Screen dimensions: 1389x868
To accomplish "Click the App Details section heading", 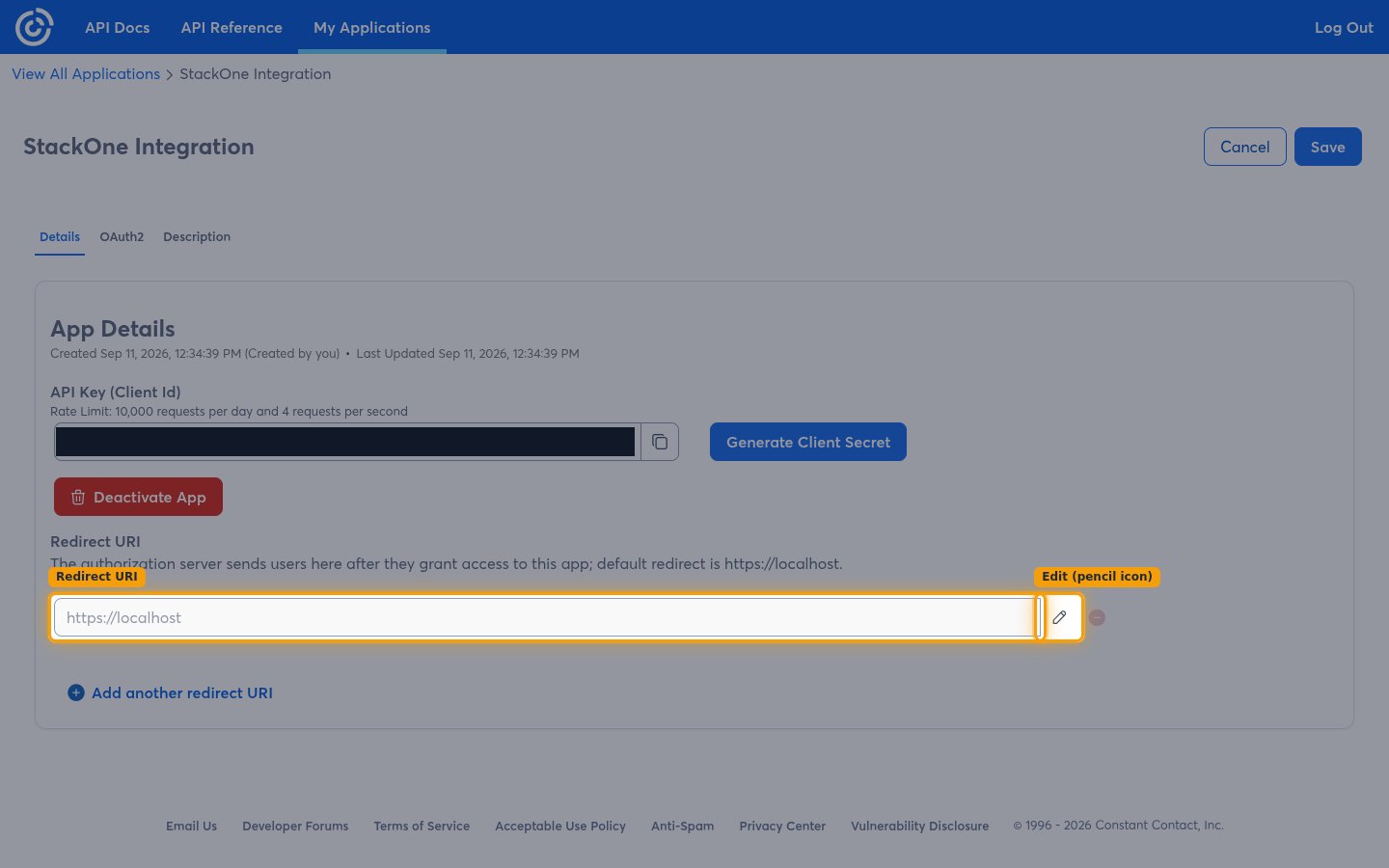I will [x=113, y=329].
